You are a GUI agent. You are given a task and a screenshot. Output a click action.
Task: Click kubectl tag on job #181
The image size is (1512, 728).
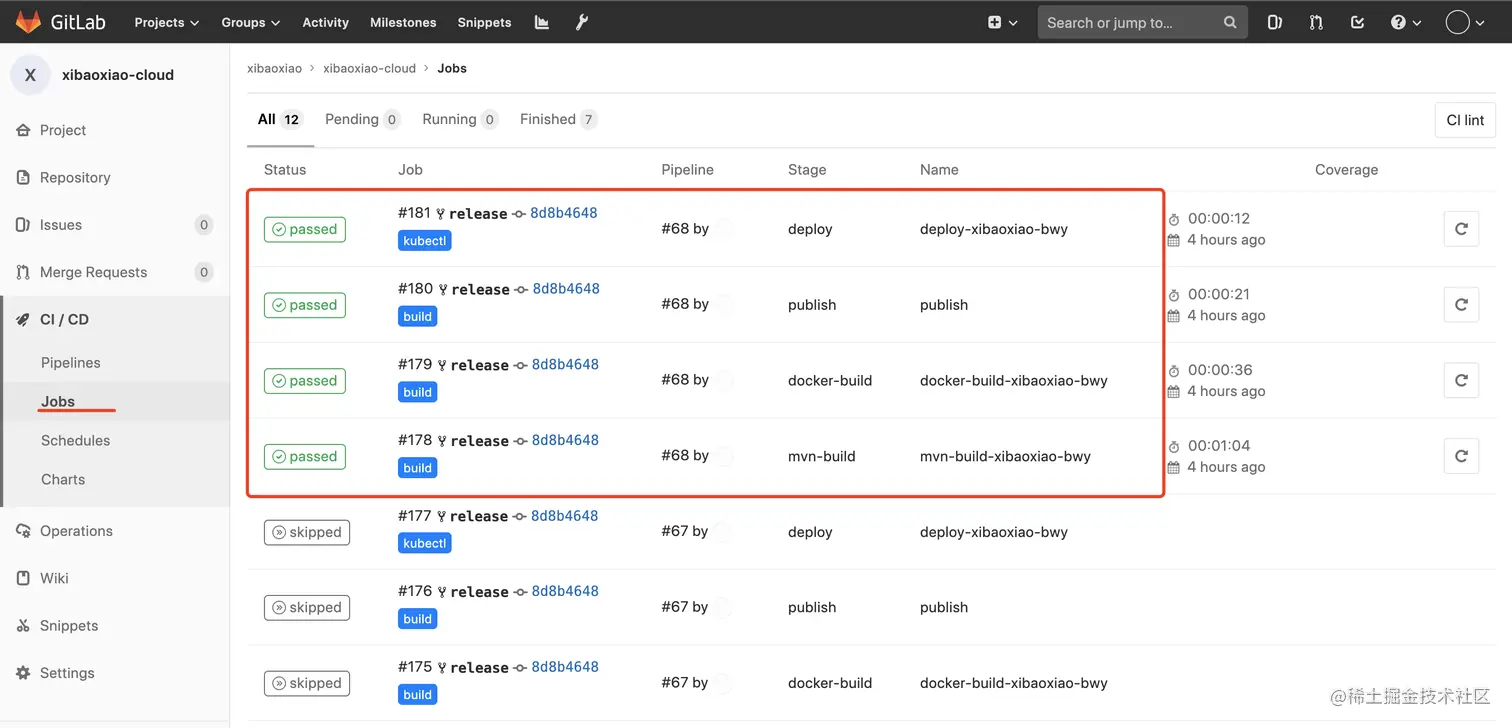425,241
